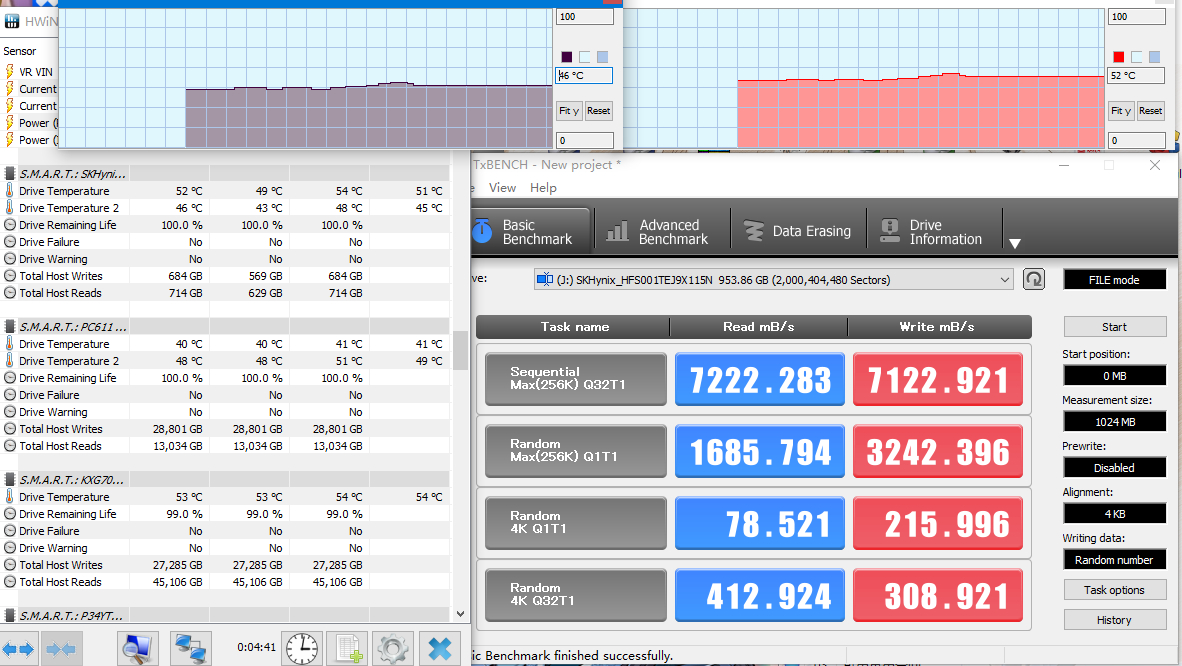Click Reset in the red graph window
Screen dimensions: 1182x666
point(1150,111)
